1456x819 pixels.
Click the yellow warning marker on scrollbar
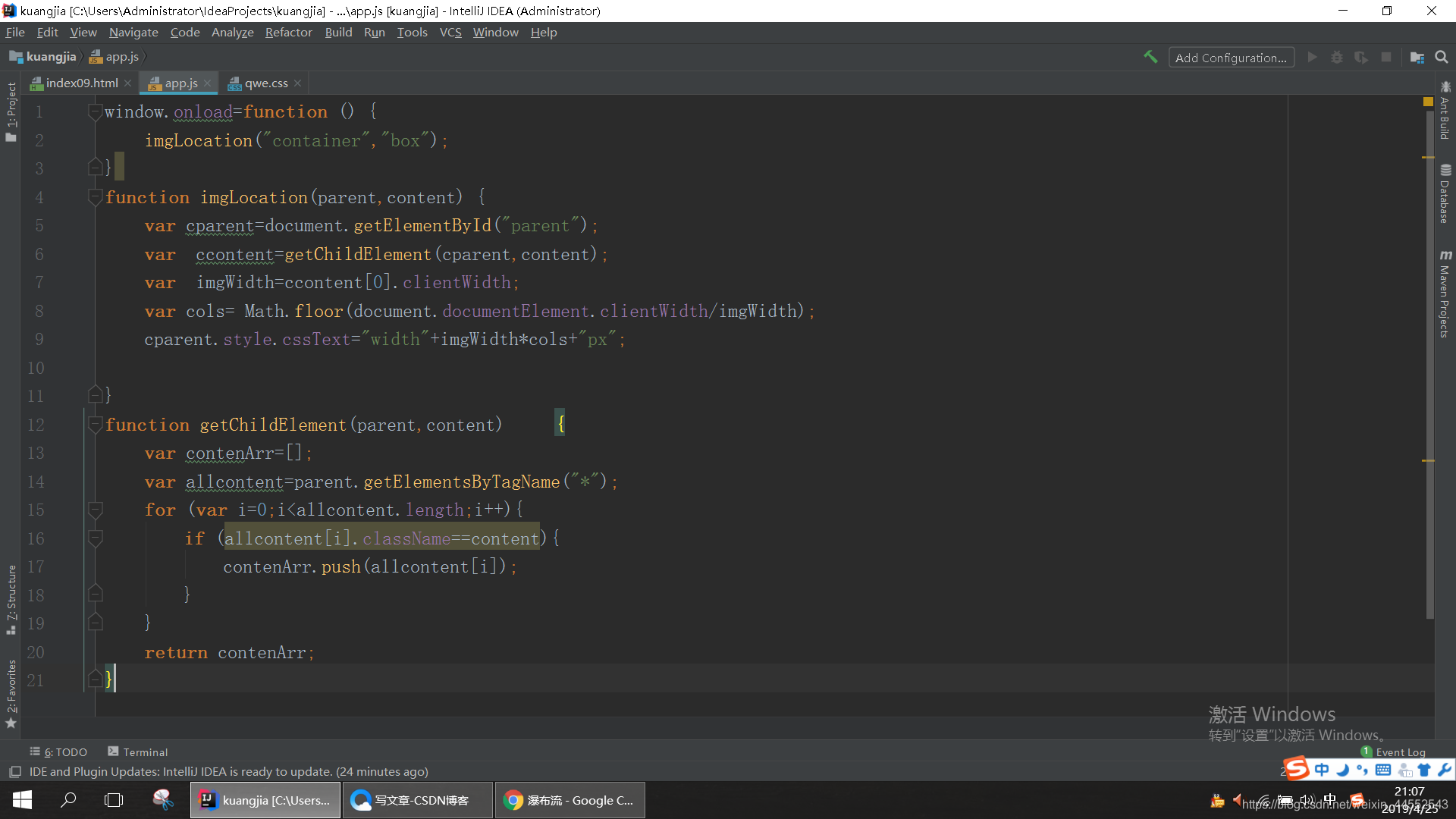pos(1428,102)
